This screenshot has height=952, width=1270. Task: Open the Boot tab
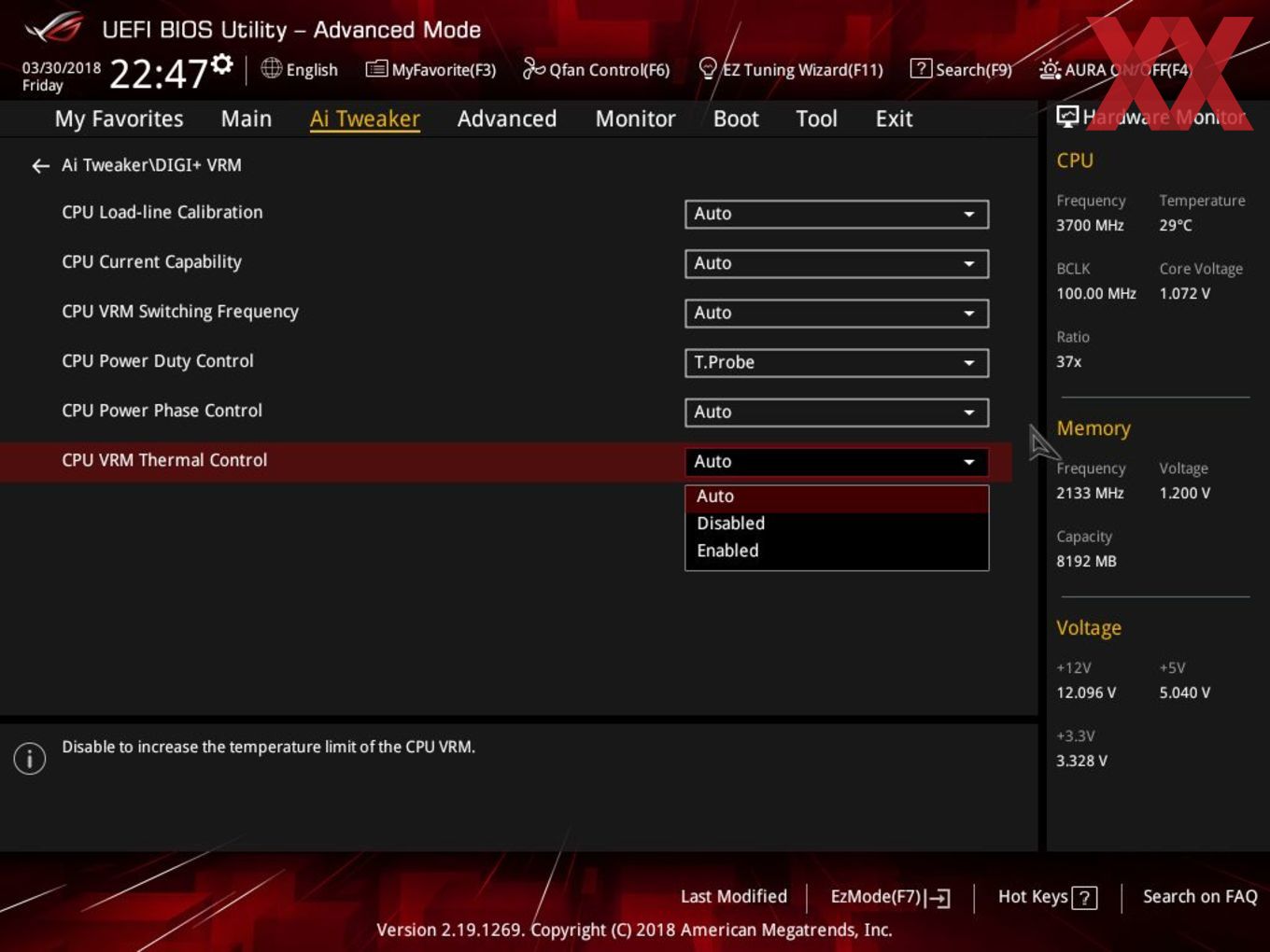coord(736,119)
